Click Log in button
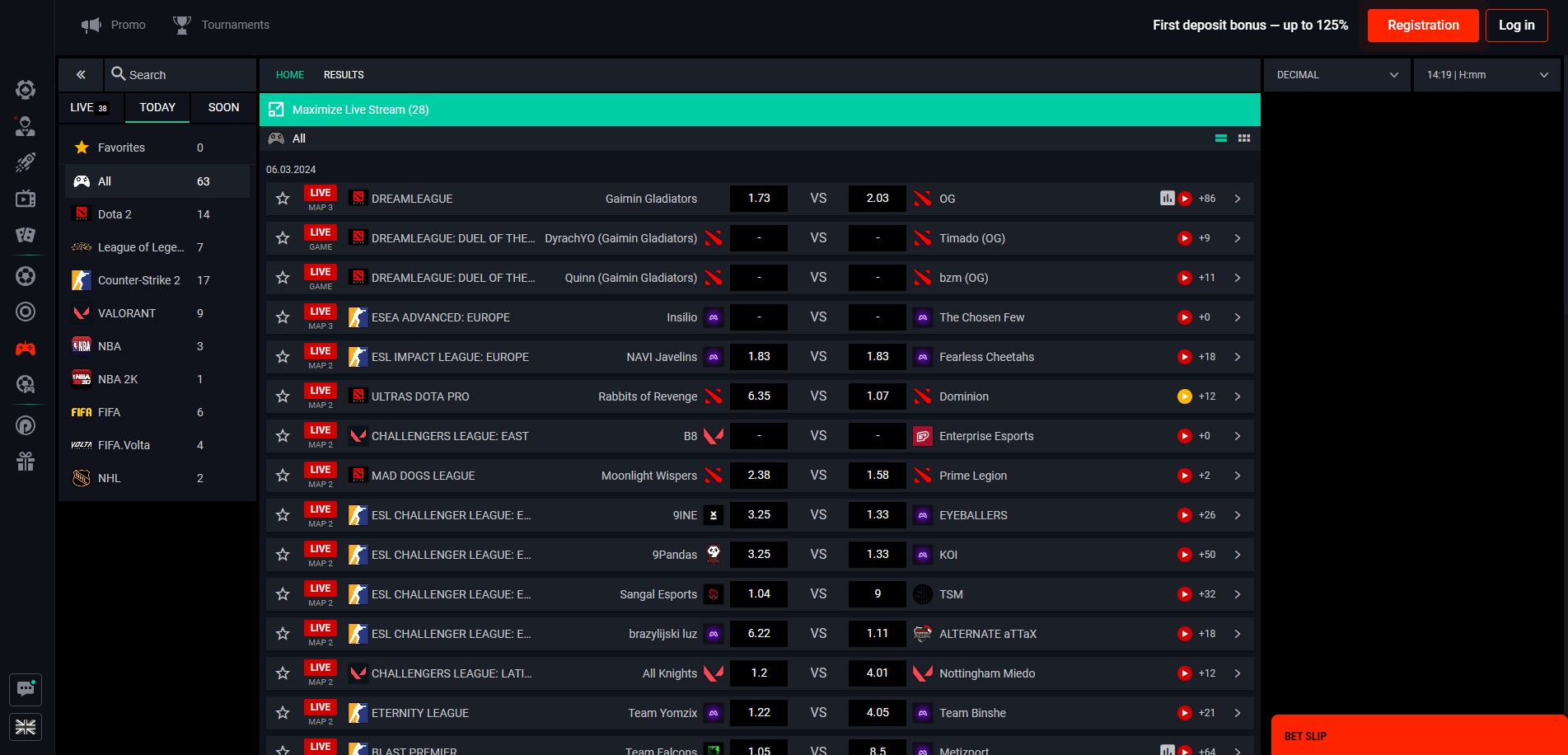The height and width of the screenshot is (755, 1568). coord(1517,26)
